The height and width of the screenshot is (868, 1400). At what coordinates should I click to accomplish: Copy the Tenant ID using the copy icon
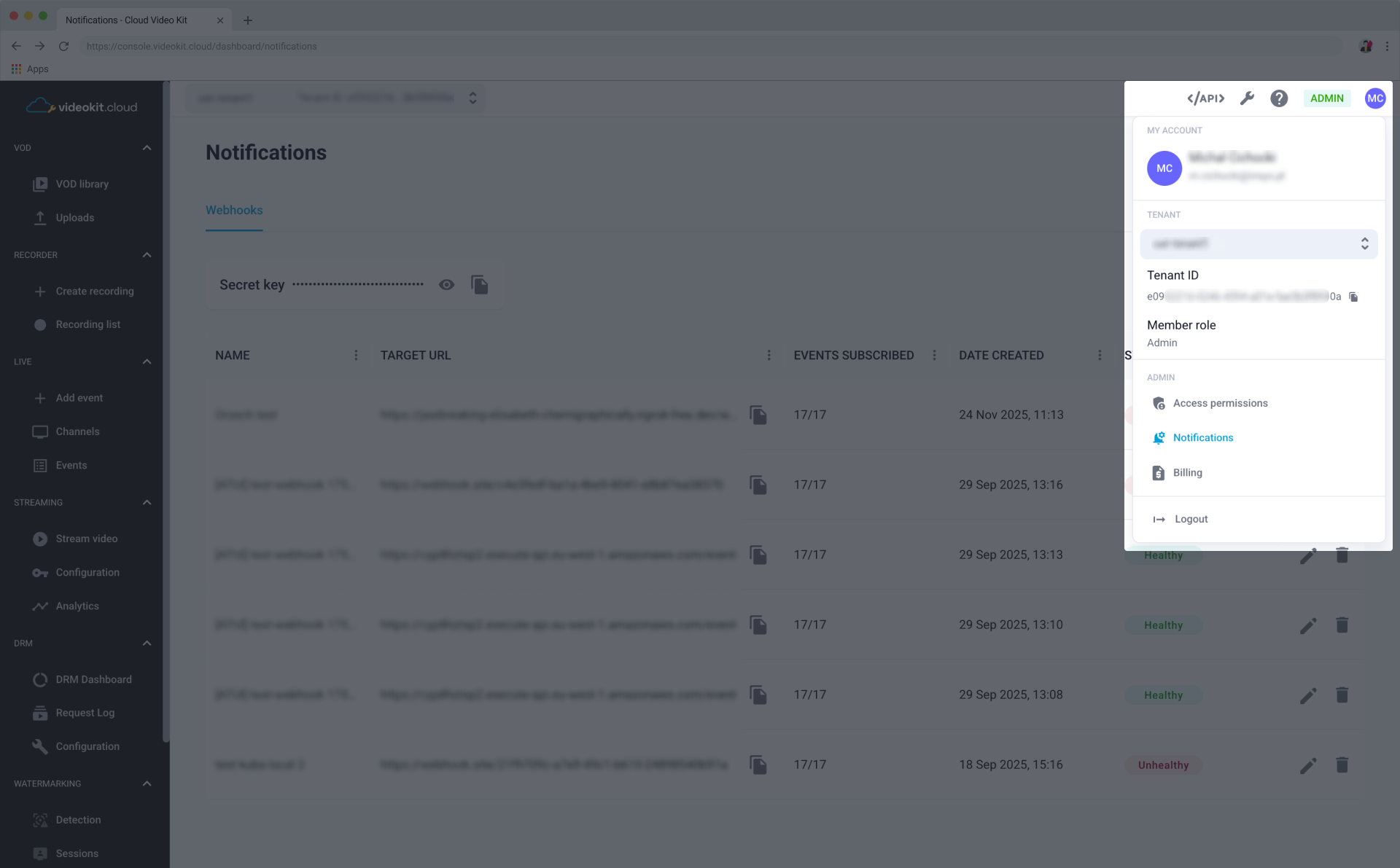pyautogui.click(x=1354, y=297)
